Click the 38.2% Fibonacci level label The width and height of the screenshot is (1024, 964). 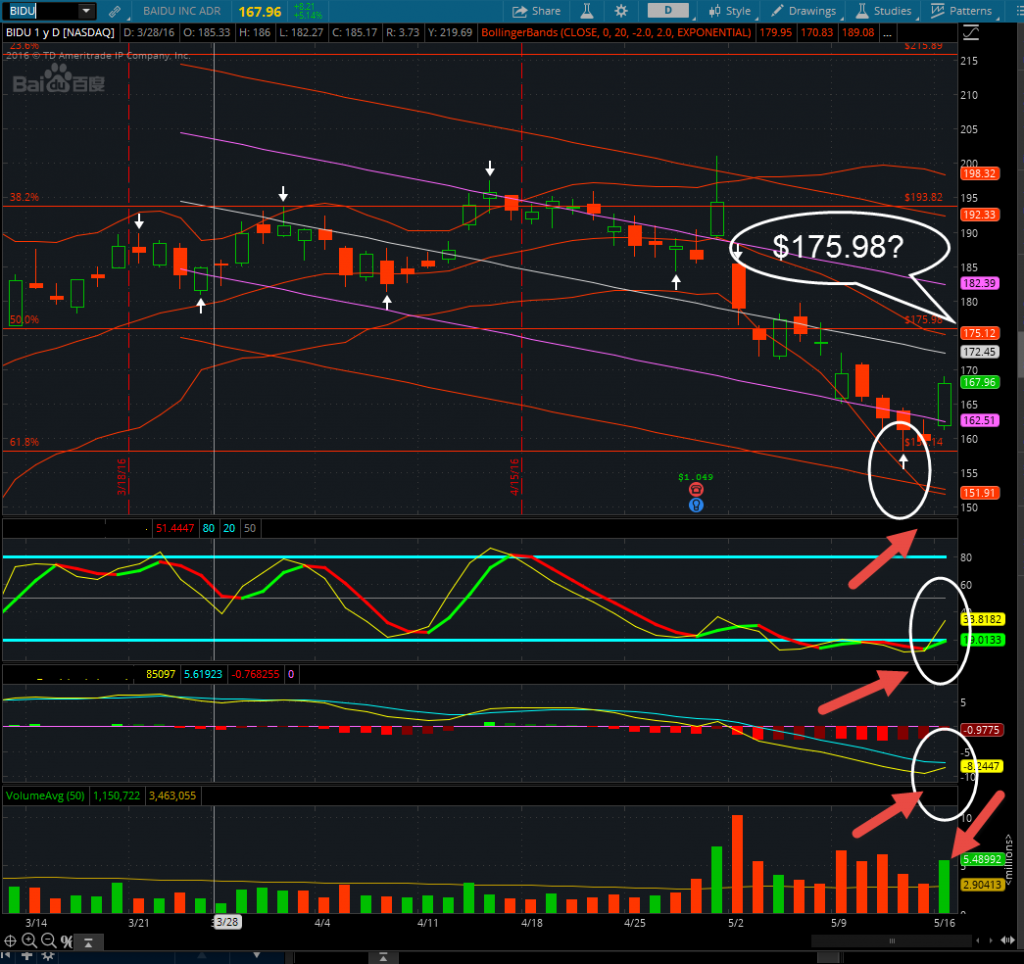[x=24, y=197]
